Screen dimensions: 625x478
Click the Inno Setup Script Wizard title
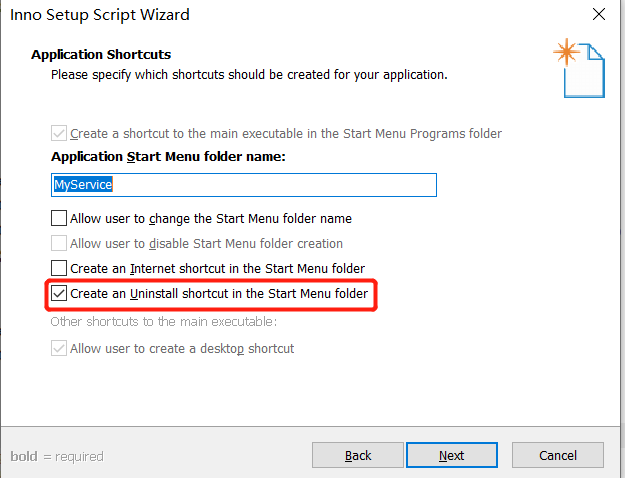tap(100, 15)
